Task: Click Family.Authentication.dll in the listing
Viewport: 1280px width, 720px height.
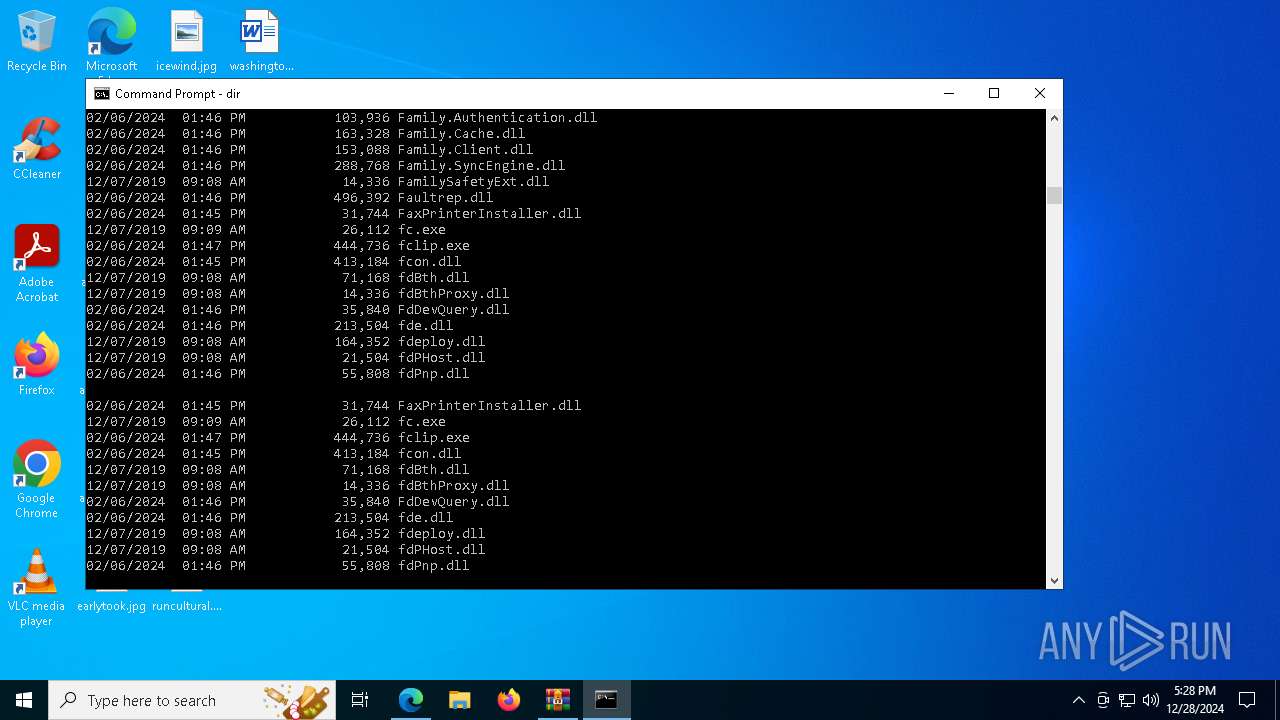Action: (497, 118)
